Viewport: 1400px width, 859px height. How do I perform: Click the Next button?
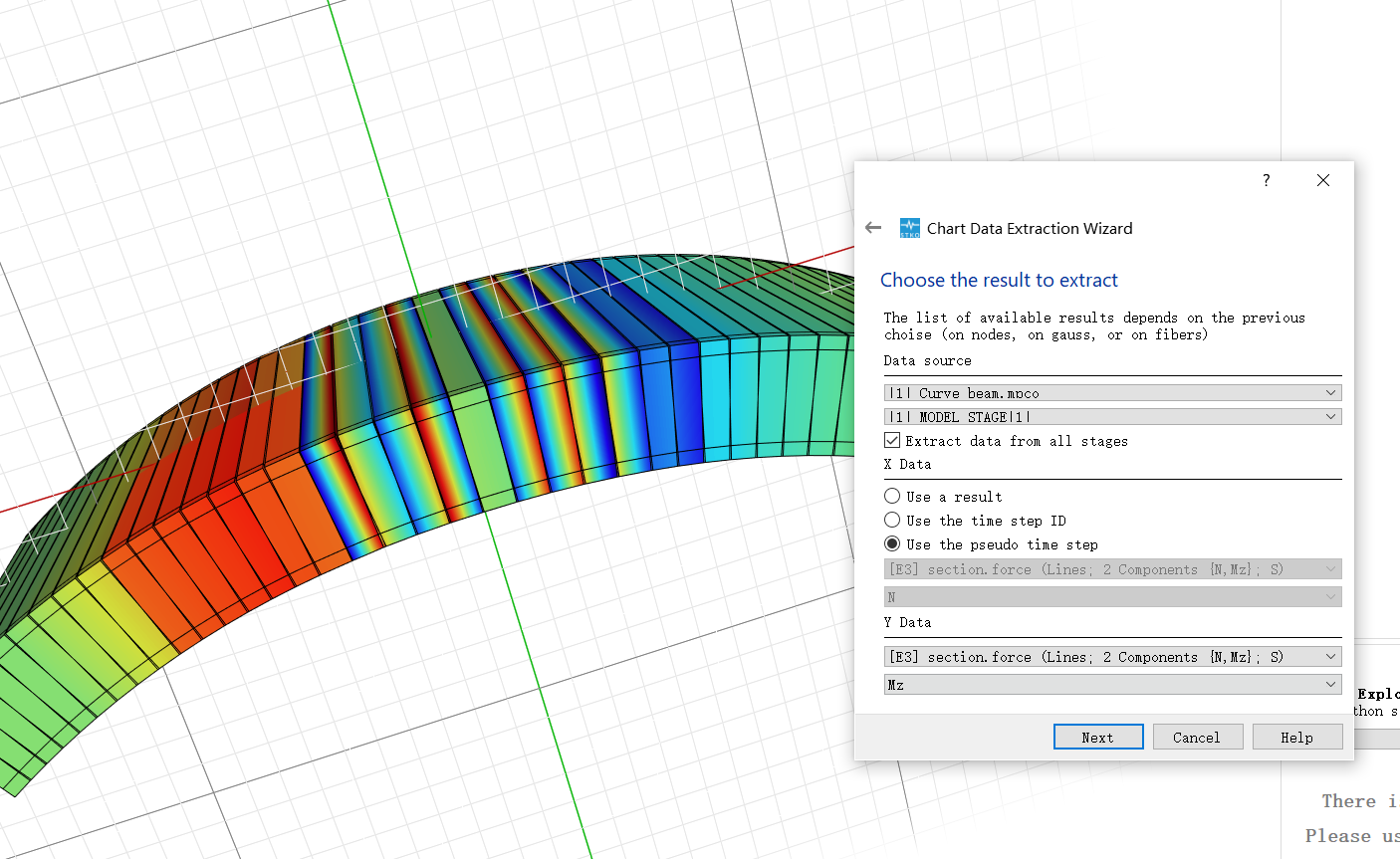pos(1098,737)
